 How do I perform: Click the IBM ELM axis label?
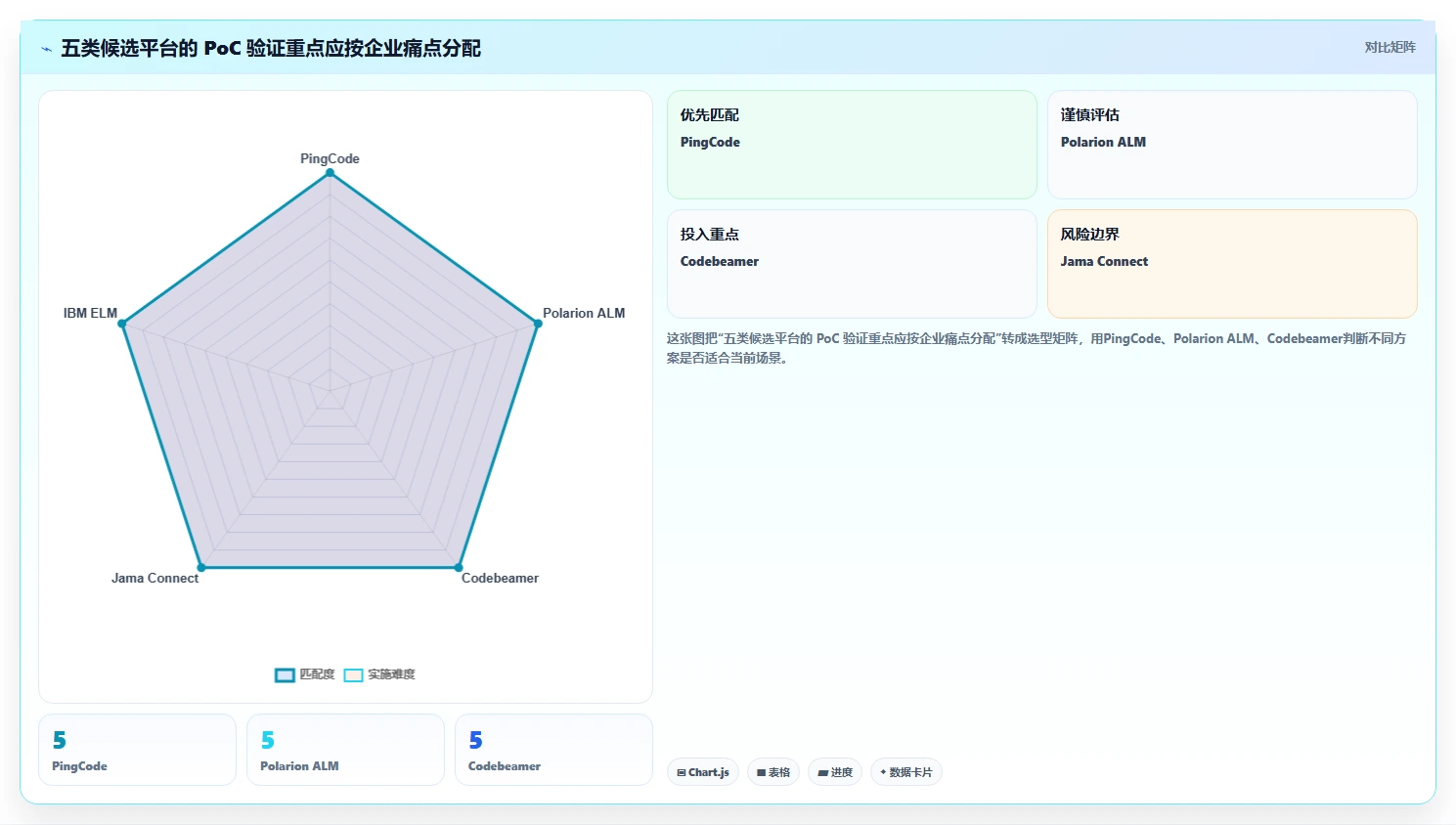pyautogui.click(x=90, y=313)
